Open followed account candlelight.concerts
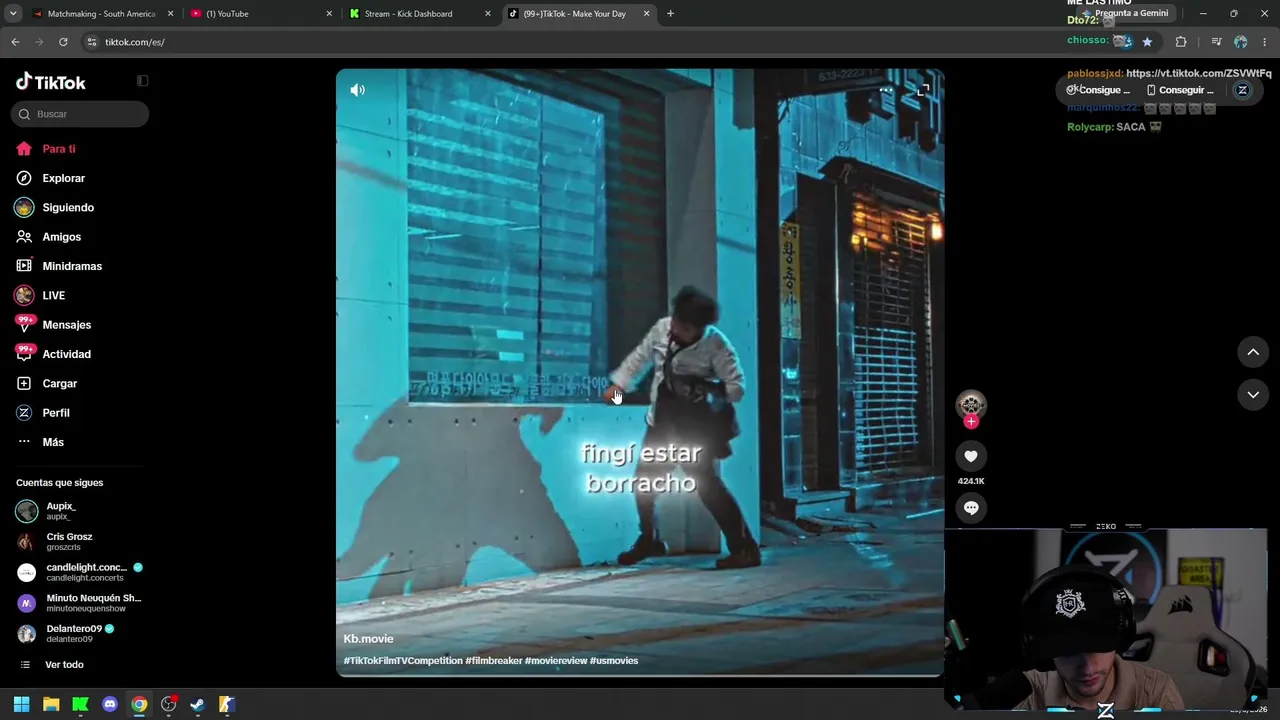 tap(80, 572)
